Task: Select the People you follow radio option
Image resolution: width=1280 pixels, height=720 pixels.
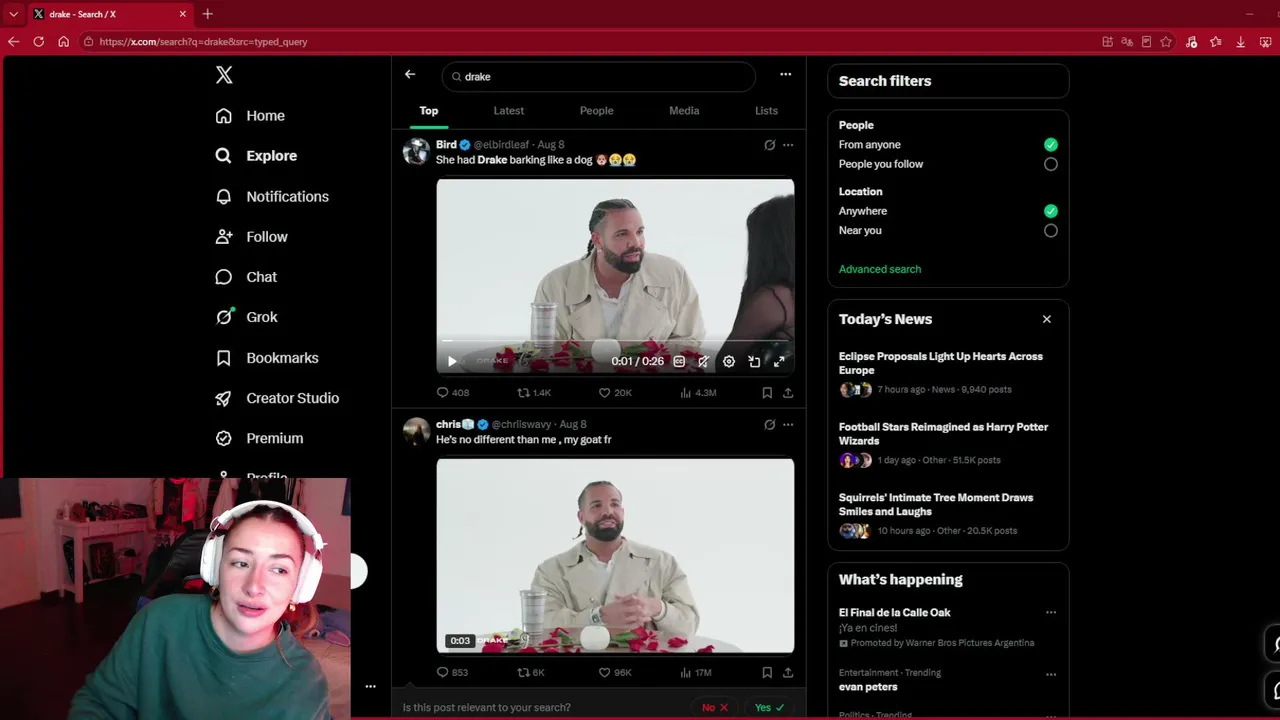Action: (1051, 164)
